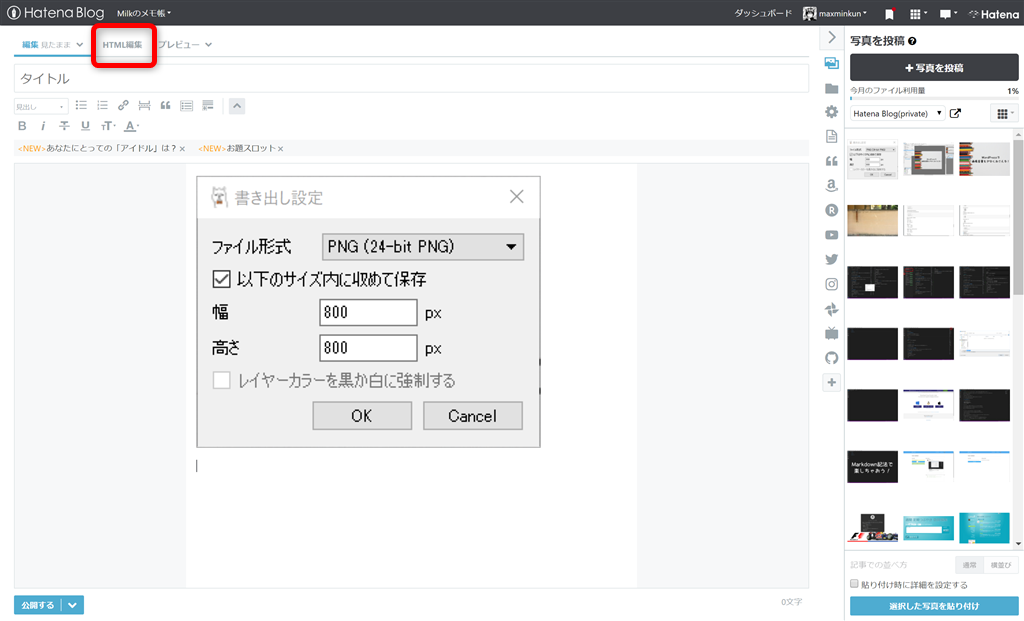The width and height of the screenshot is (1024, 621).
Task: Switch to the 編集 見たまま tab
Action: pyautogui.click(x=52, y=44)
